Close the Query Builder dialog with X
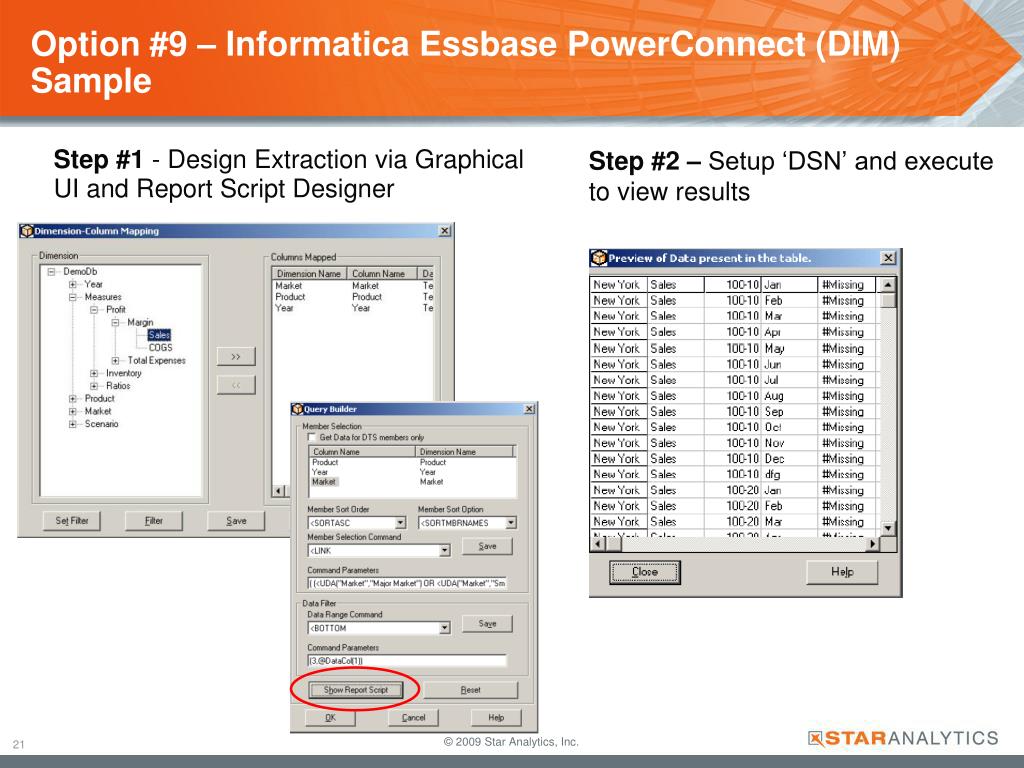Screen dimensions: 1024x768 click(x=529, y=409)
